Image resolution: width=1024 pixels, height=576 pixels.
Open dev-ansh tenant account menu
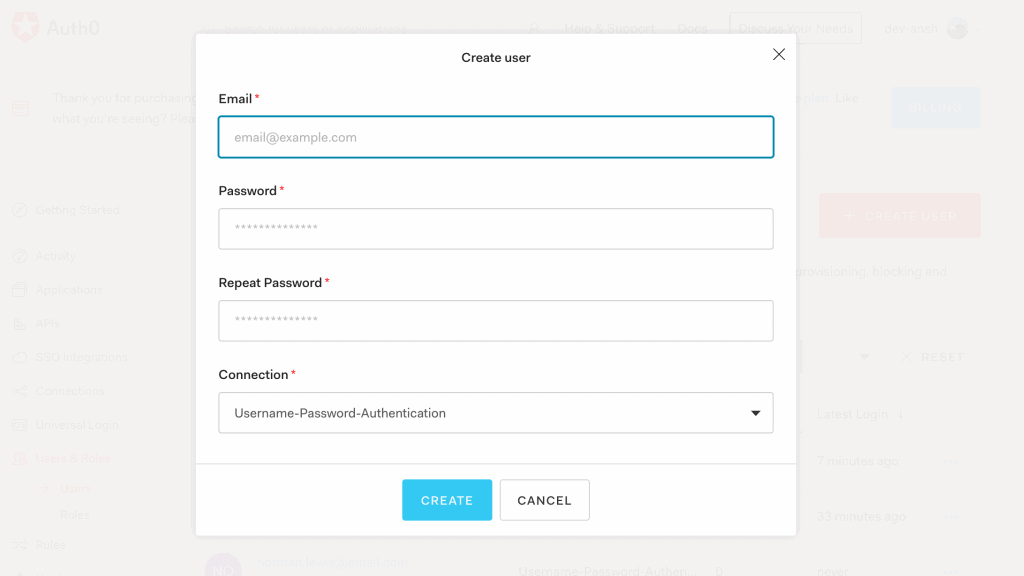(x=925, y=29)
